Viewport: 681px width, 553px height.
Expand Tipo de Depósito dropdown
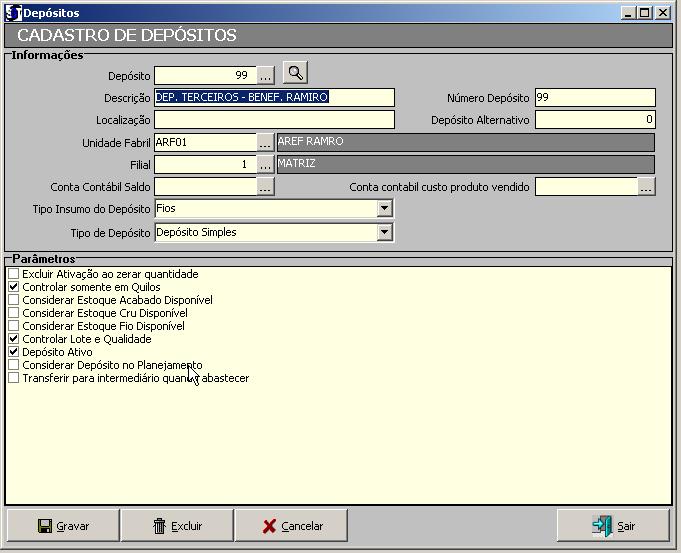click(x=384, y=232)
